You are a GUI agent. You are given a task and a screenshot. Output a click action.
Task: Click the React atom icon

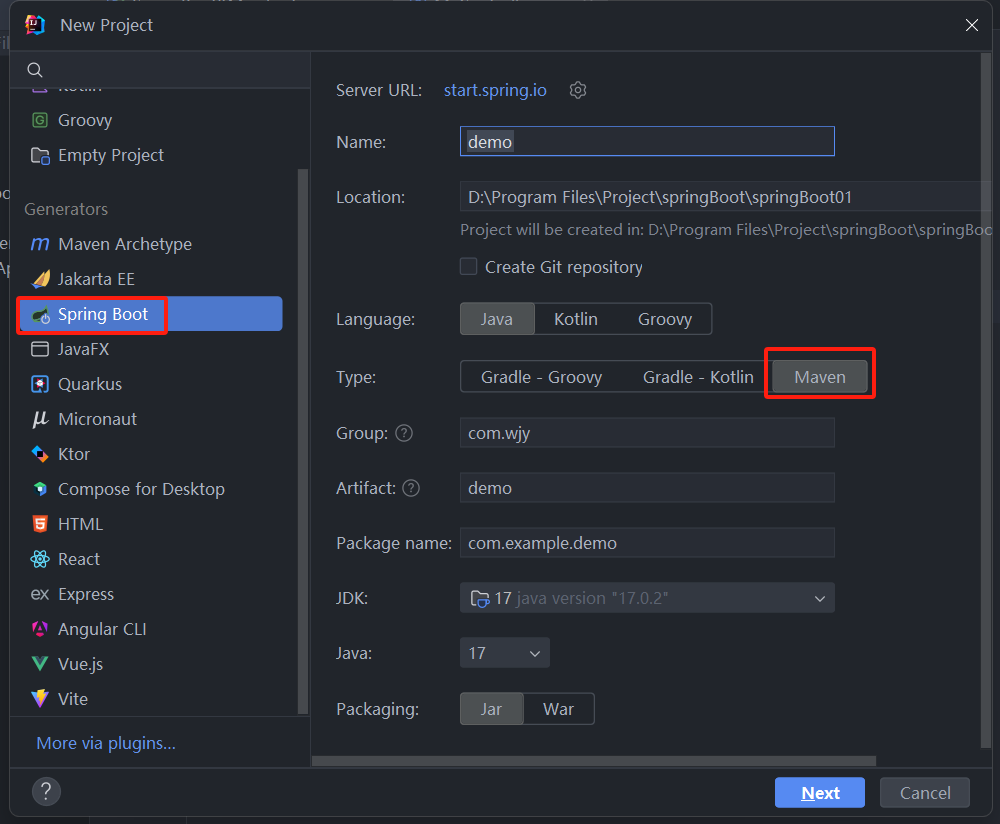pos(40,559)
